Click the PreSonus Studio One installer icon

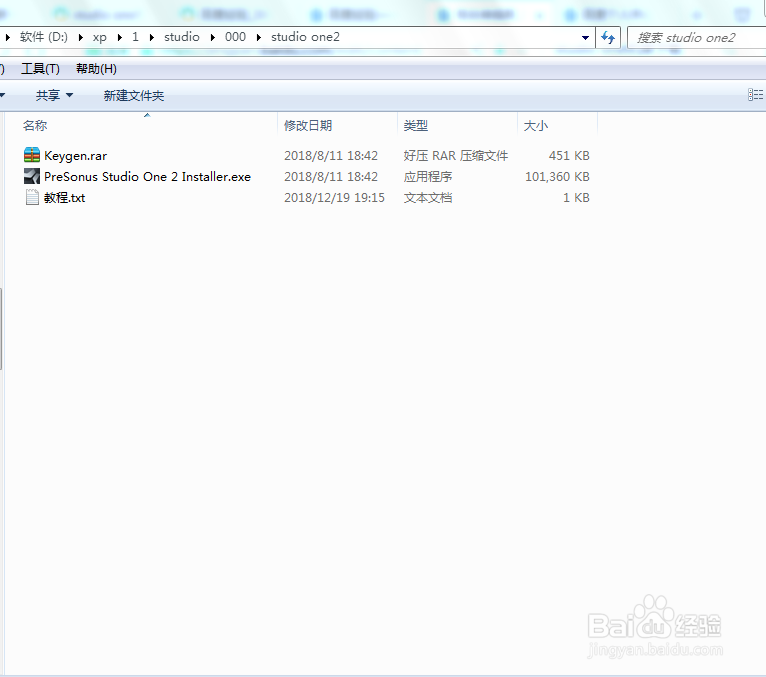pos(32,176)
